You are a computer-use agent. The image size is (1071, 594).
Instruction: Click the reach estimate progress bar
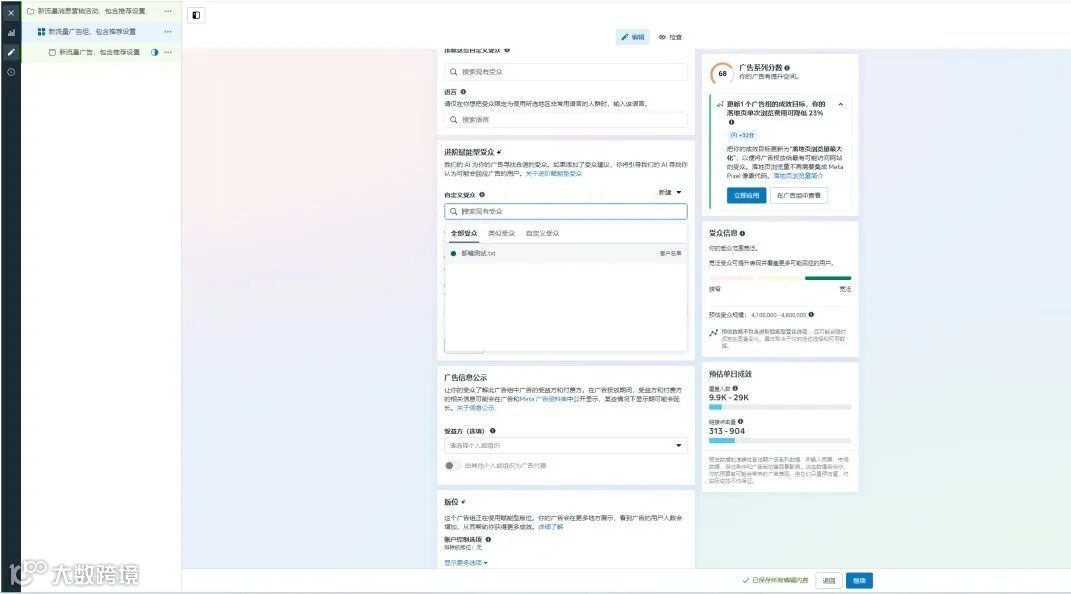pos(780,407)
